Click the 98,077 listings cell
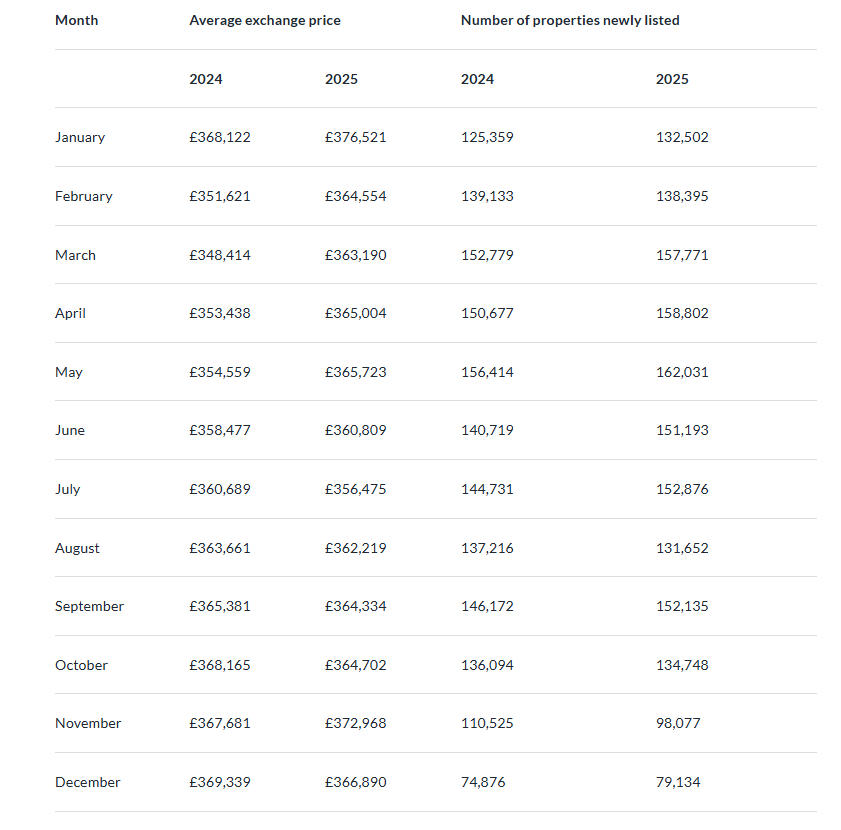 click(x=678, y=723)
